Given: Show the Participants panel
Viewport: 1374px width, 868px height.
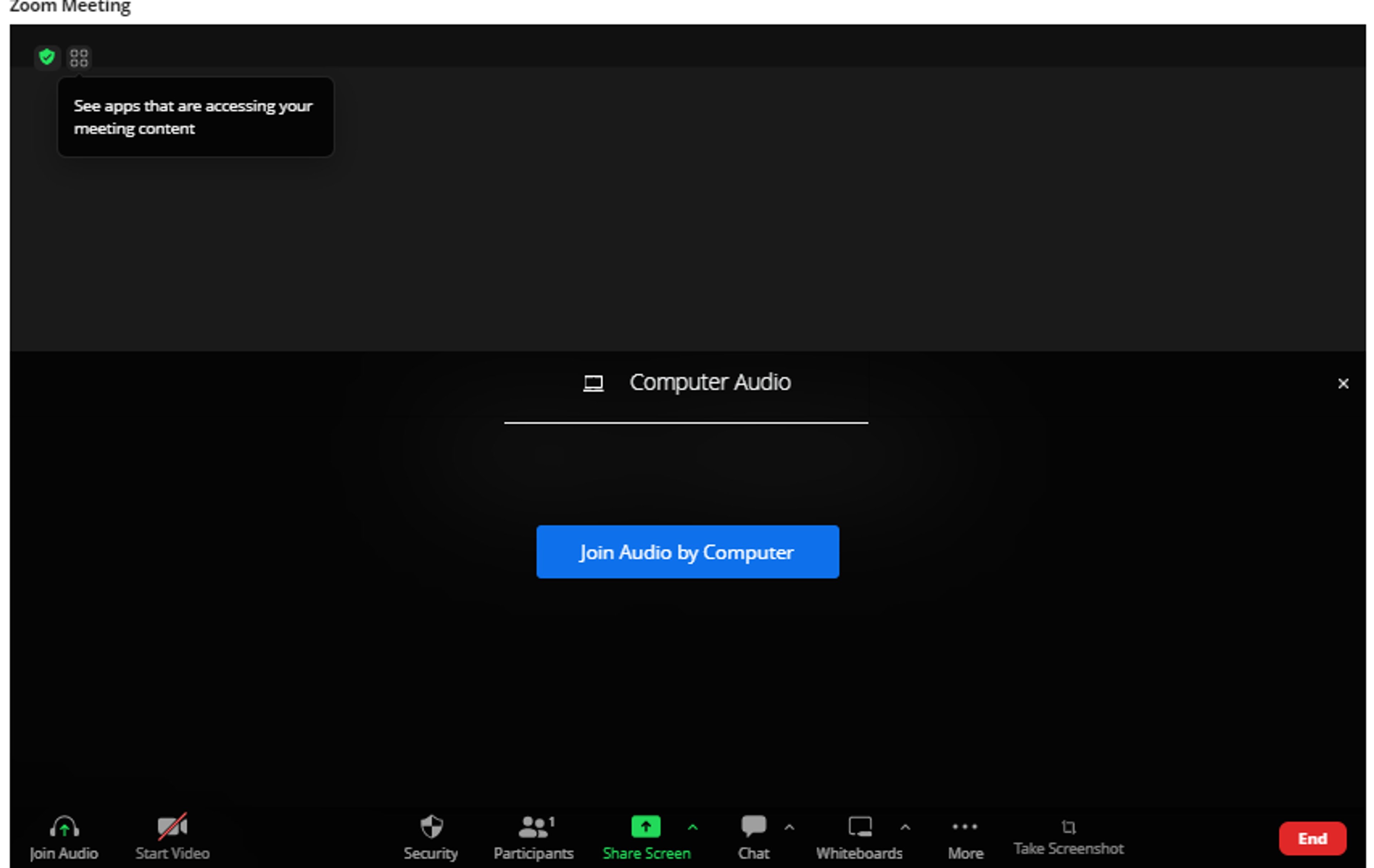Looking at the screenshot, I should 534,838.
